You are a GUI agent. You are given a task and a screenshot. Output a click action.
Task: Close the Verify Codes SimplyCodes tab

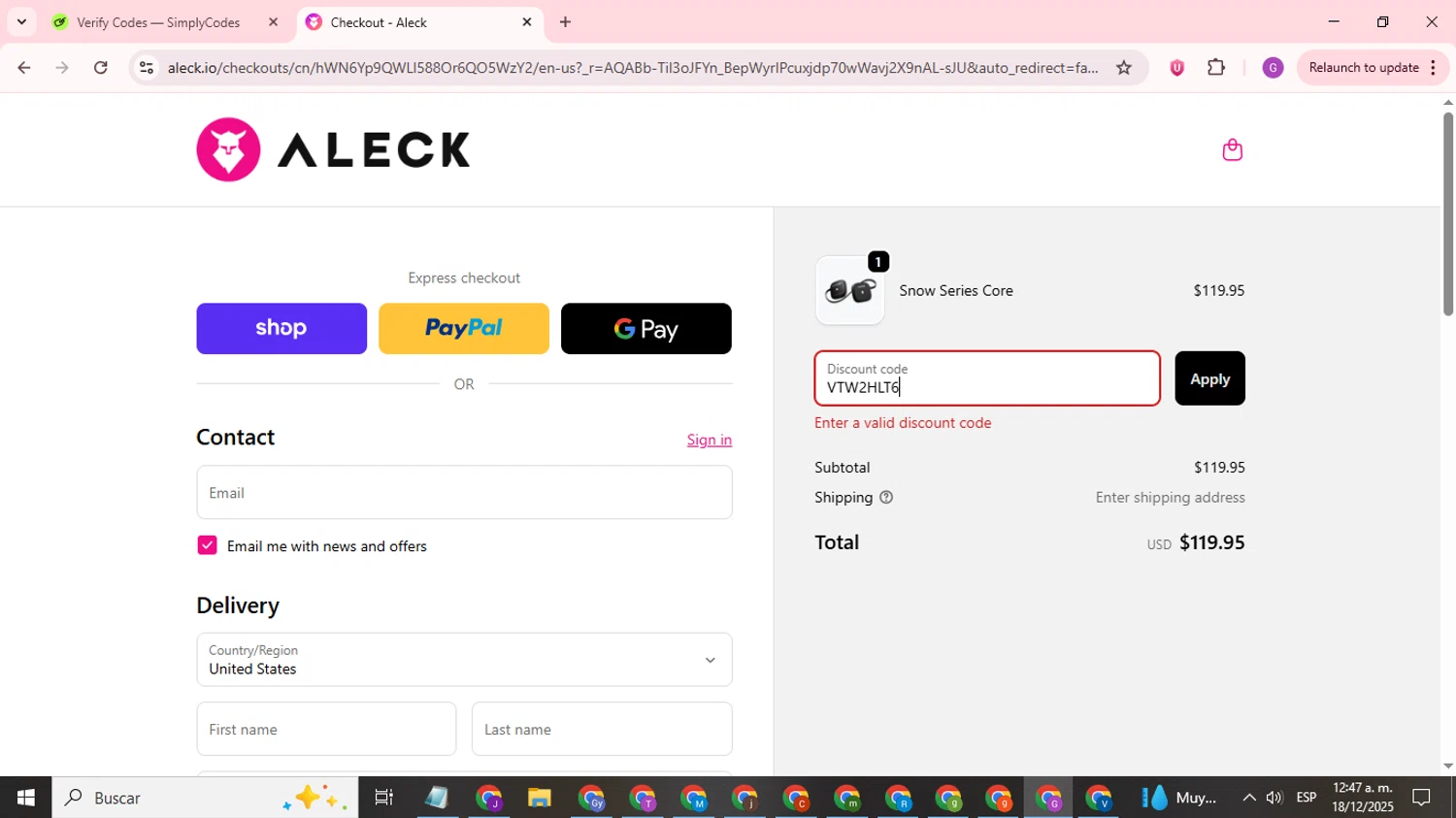pos(273,22)
